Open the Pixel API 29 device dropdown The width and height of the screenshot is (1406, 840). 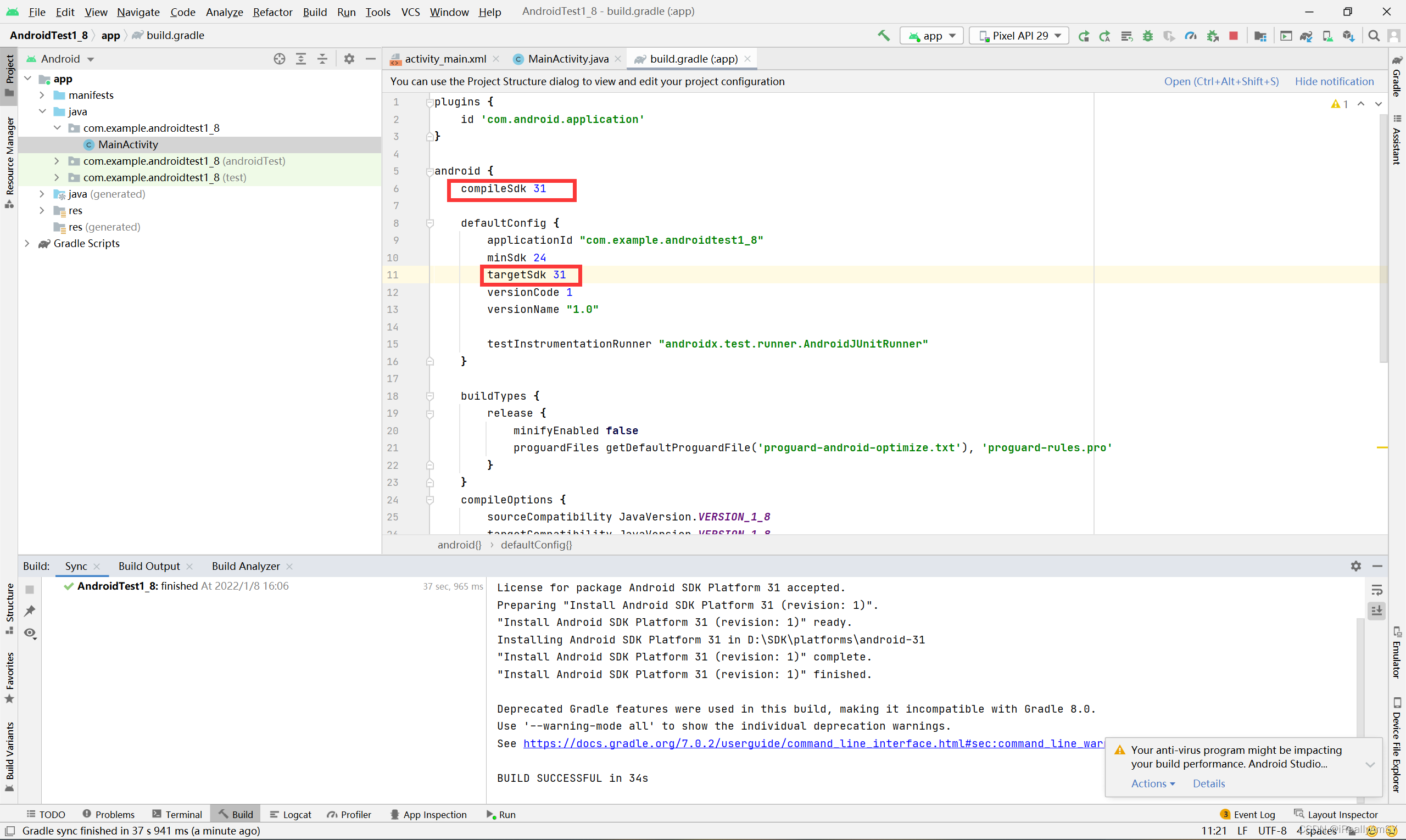pos(1019,36)
